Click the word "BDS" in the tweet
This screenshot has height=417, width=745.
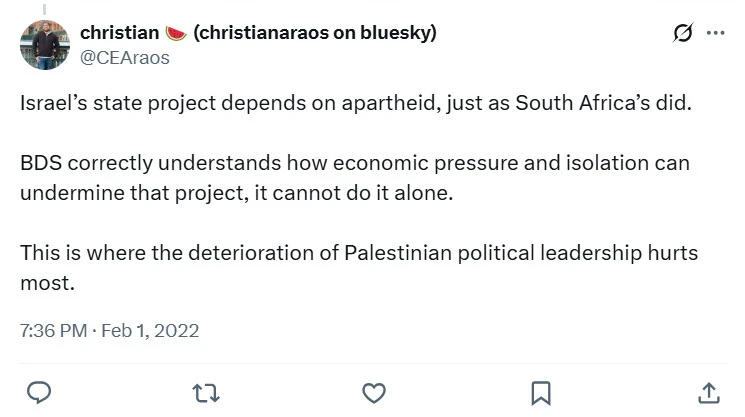tap(40, 162)
